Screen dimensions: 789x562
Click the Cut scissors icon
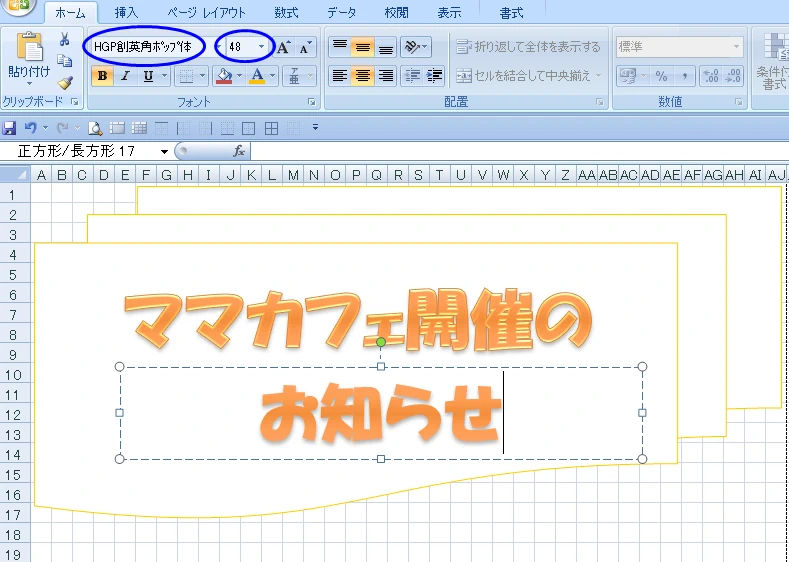[65, 40]
